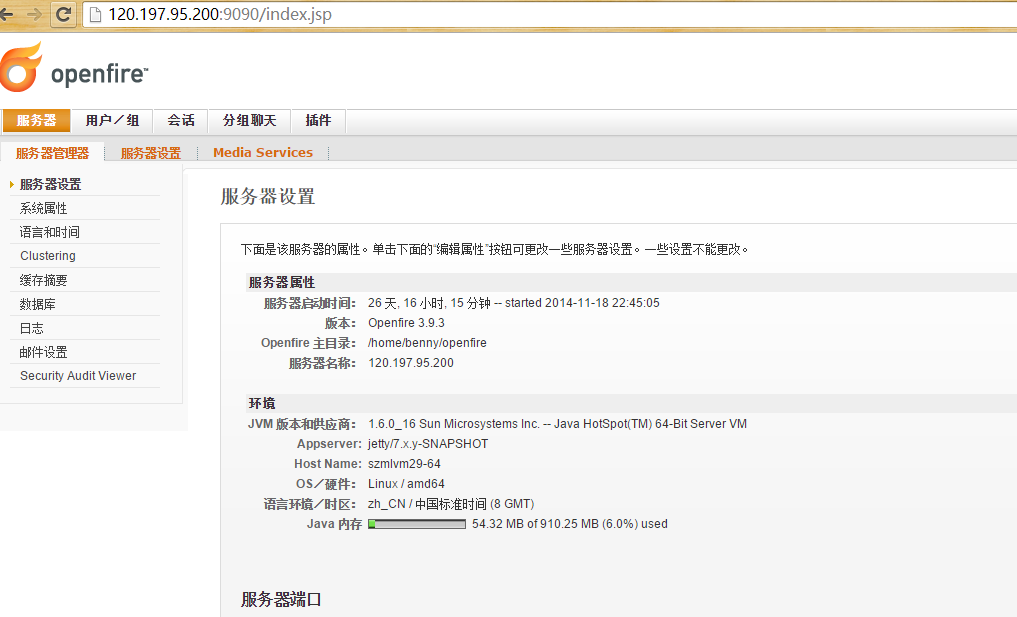Click the browser back arrow
Screen dimensions: 1017x617
(x=6, y=14)
